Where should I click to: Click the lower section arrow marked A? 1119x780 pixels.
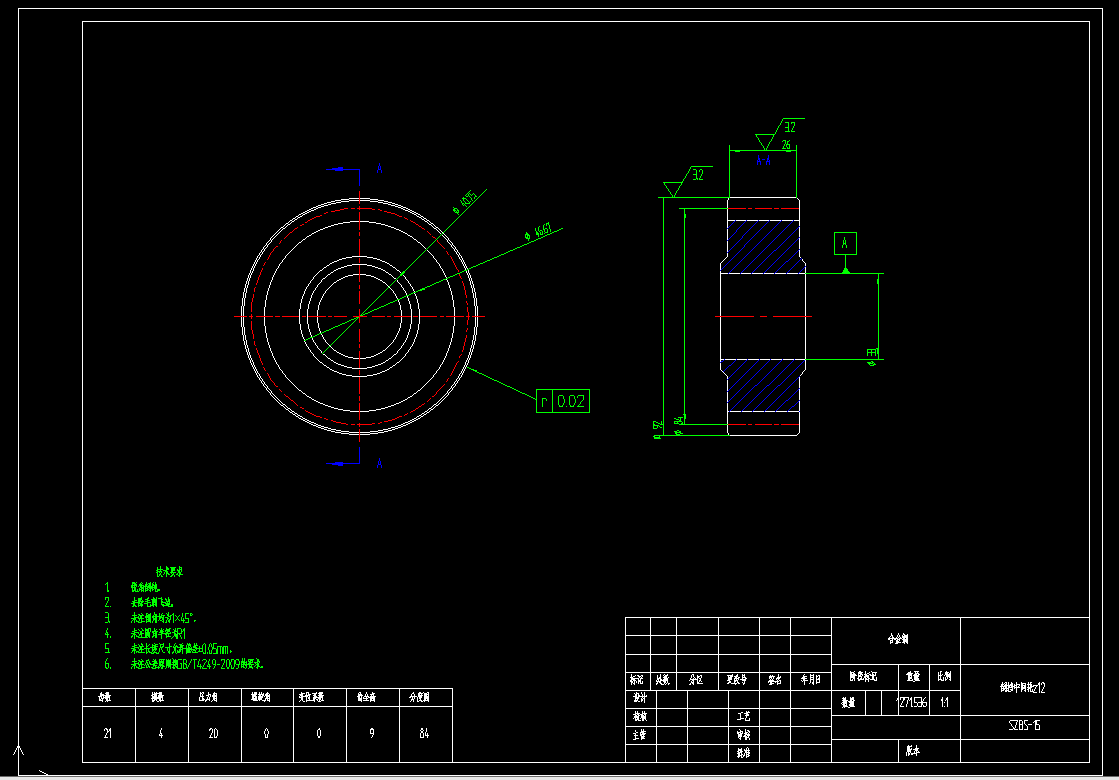(346, 462)
